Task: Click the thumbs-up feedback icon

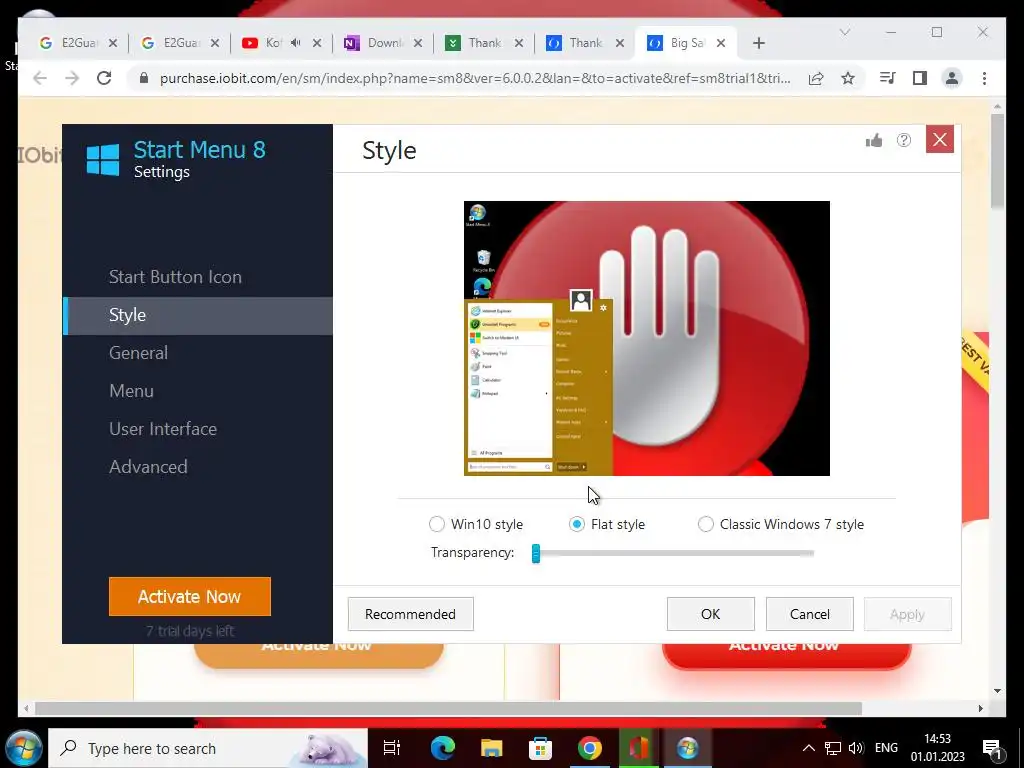Action: 874,140
